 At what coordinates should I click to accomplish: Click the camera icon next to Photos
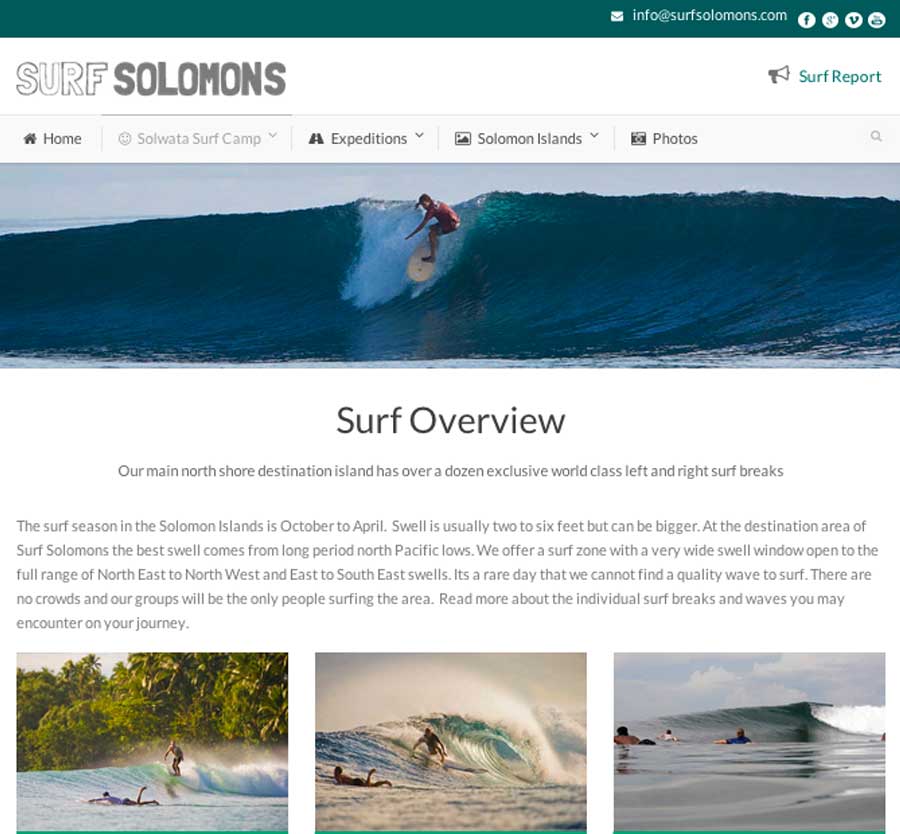coord(638,138)
